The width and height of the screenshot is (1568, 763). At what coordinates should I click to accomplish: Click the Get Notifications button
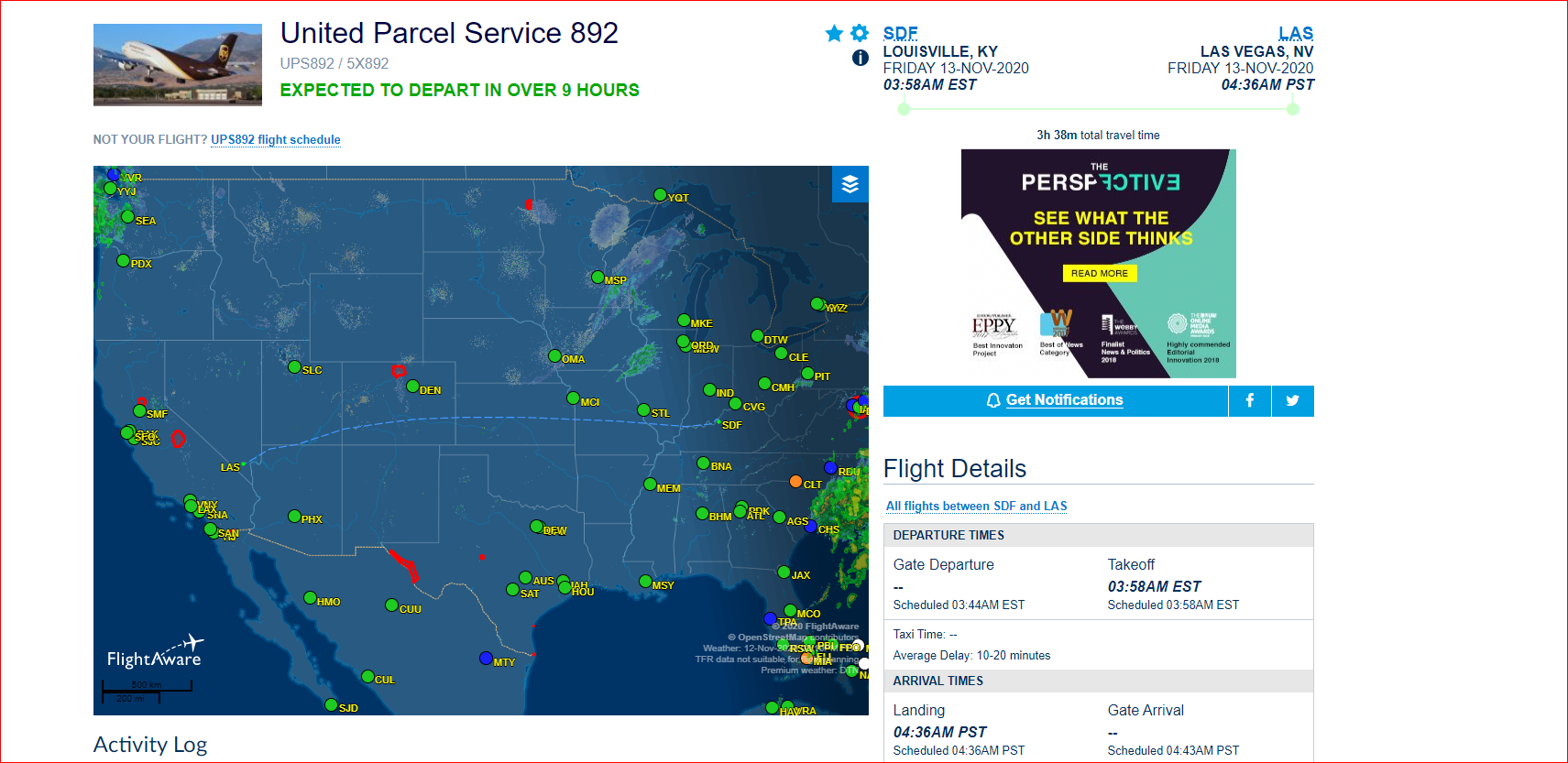1055,400
